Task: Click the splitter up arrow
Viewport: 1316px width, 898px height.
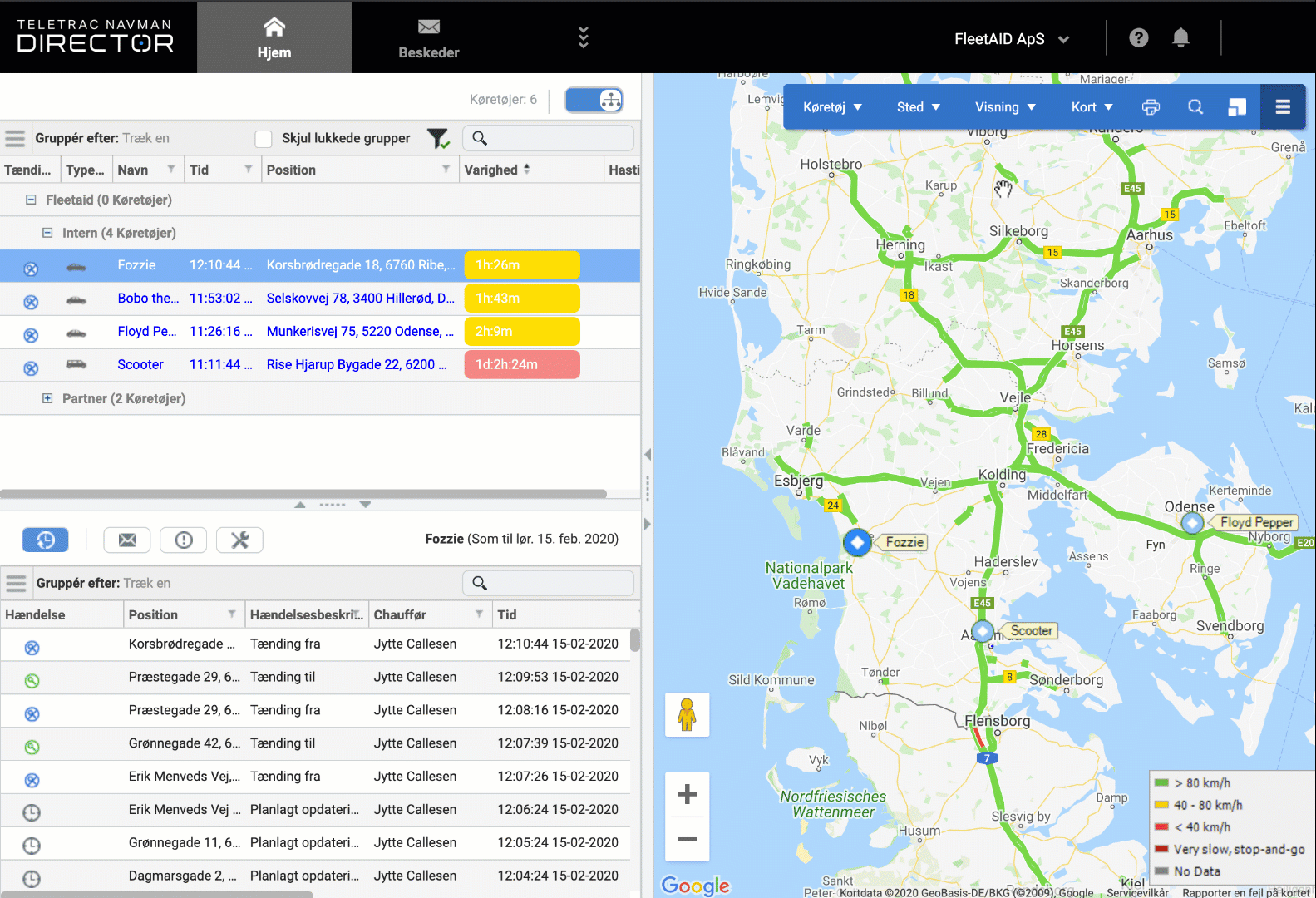Action: click(x=300, y=505)
